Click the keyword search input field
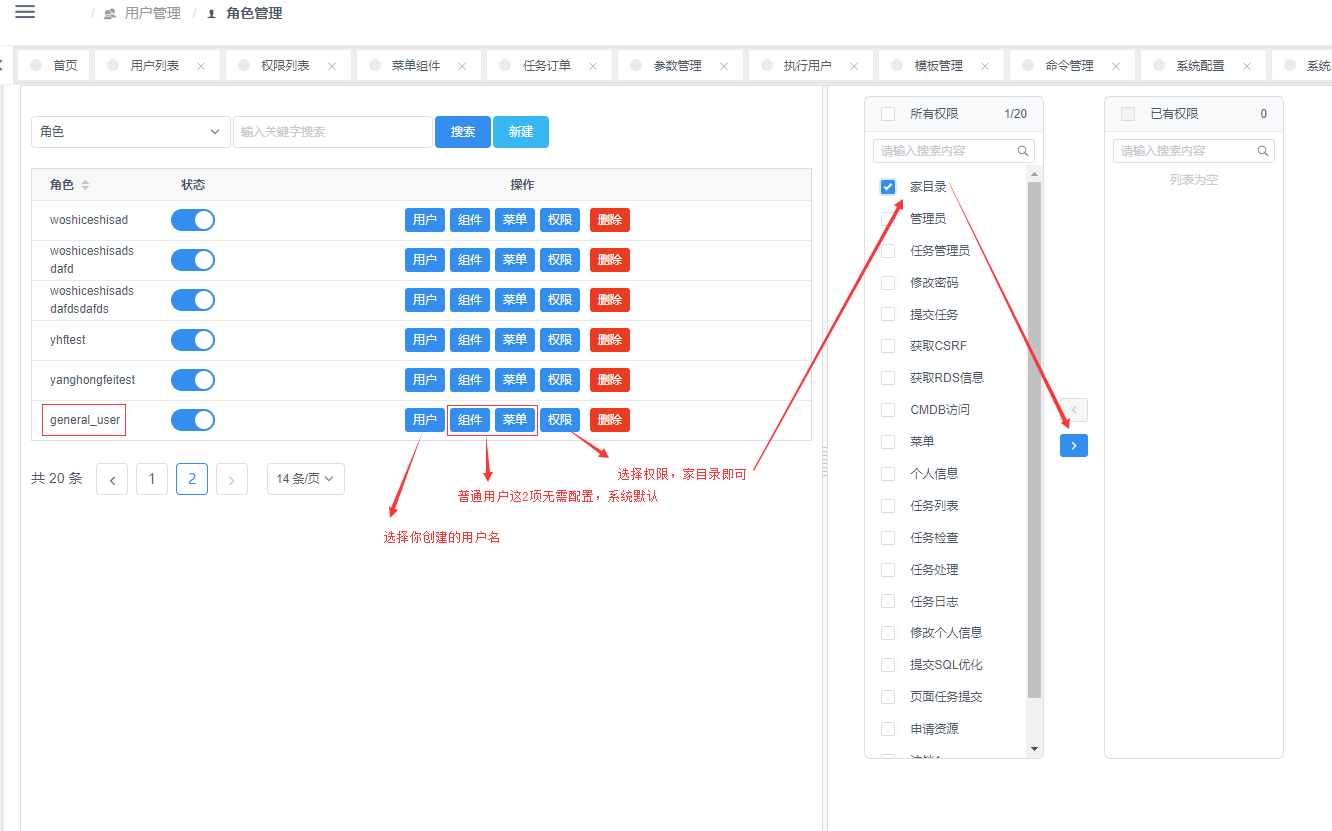1332x831 pixels. click(x=333, y=132)
